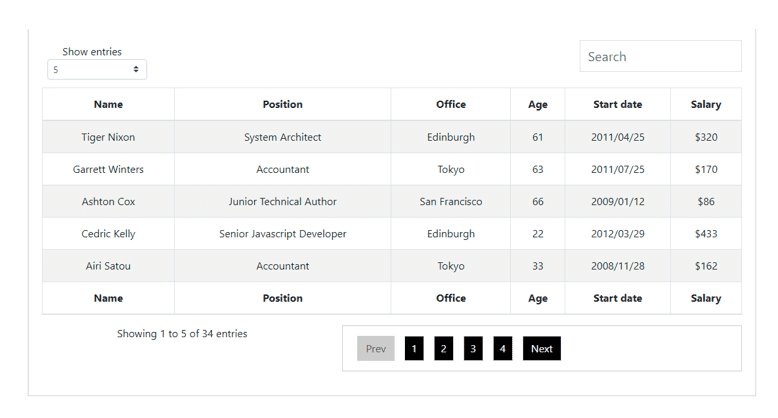Image resolution: width=778 pixels, height=418 pixels.
Task: Go to page 4
Action: pos(502,348)
